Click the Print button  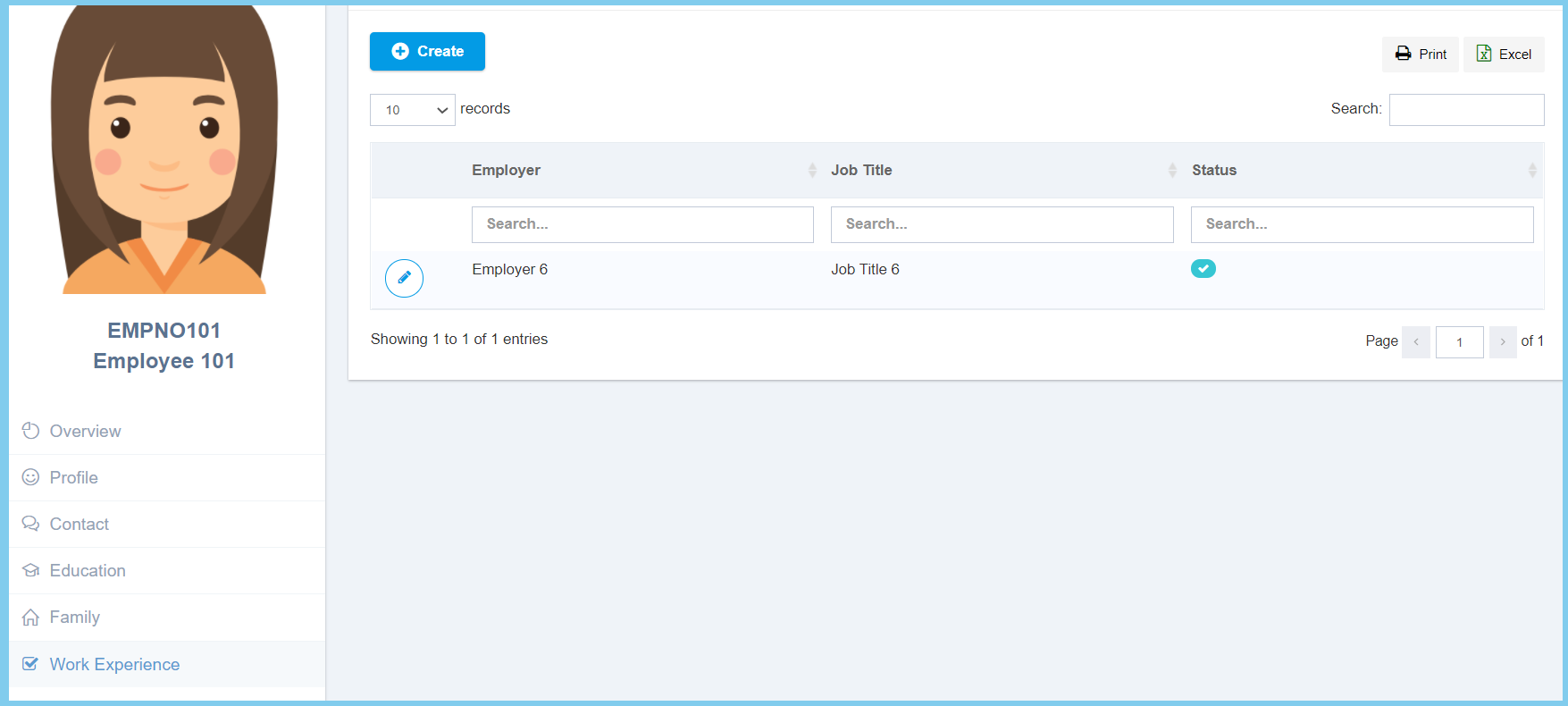(x=1420, y=55)
